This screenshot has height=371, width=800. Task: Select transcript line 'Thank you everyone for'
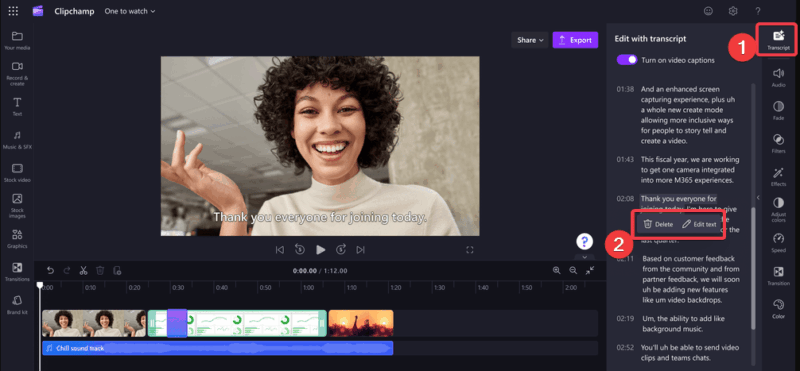tap(679, 199)
